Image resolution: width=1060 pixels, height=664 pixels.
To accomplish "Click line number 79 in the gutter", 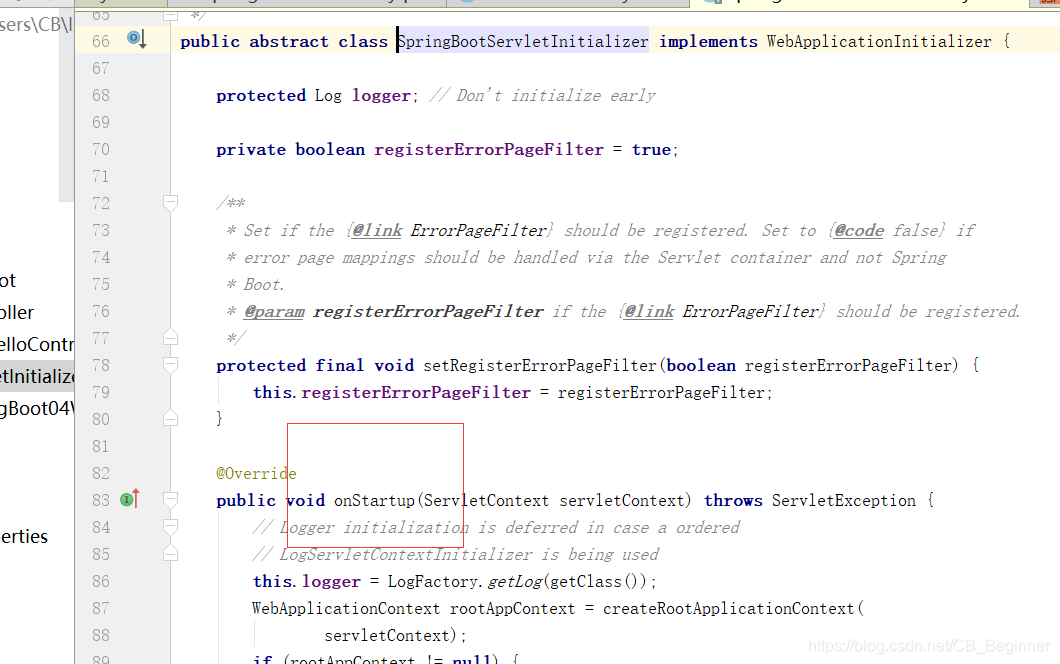I will click(x=101, y=392).
